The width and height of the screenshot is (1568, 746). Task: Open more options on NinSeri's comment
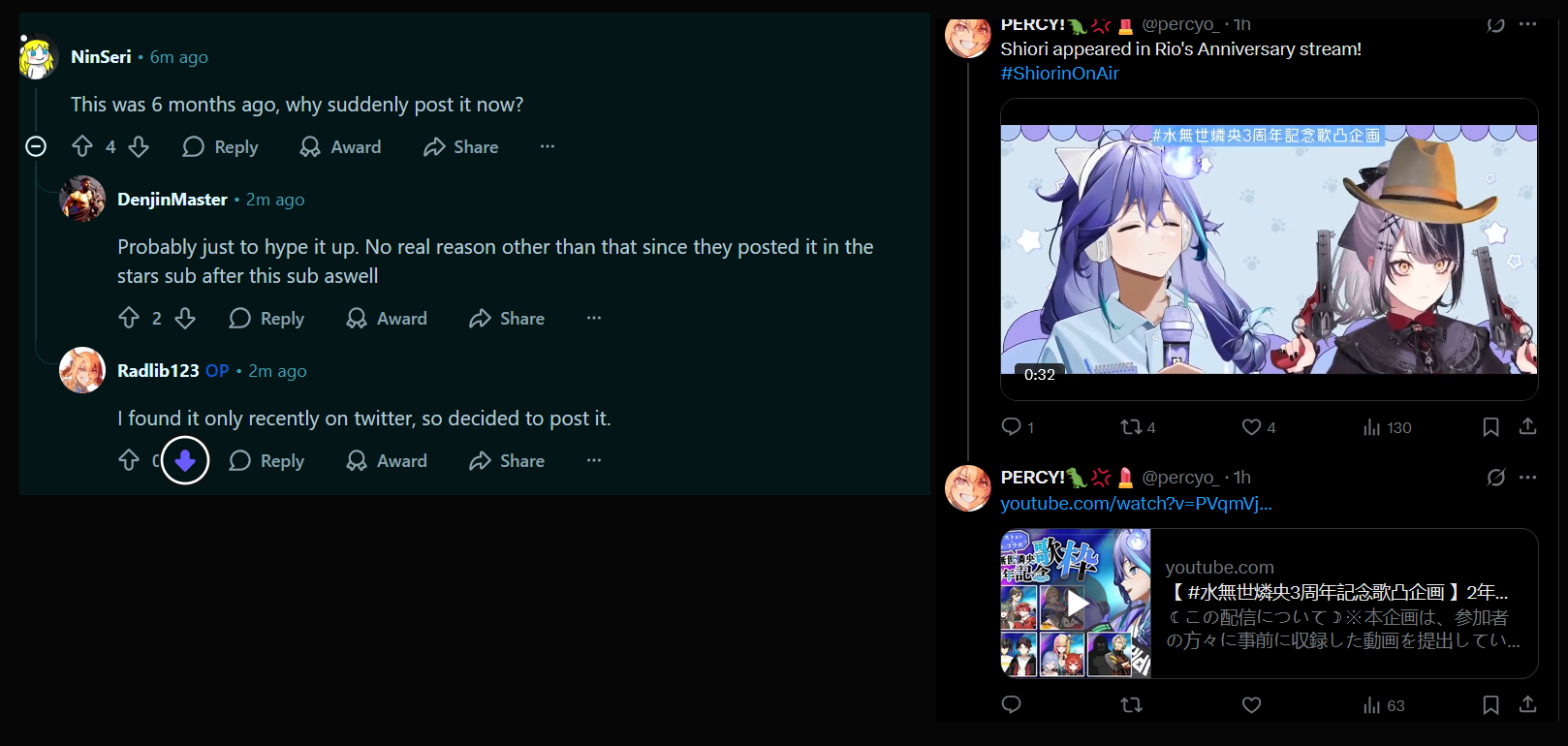[x=548, y=146]
